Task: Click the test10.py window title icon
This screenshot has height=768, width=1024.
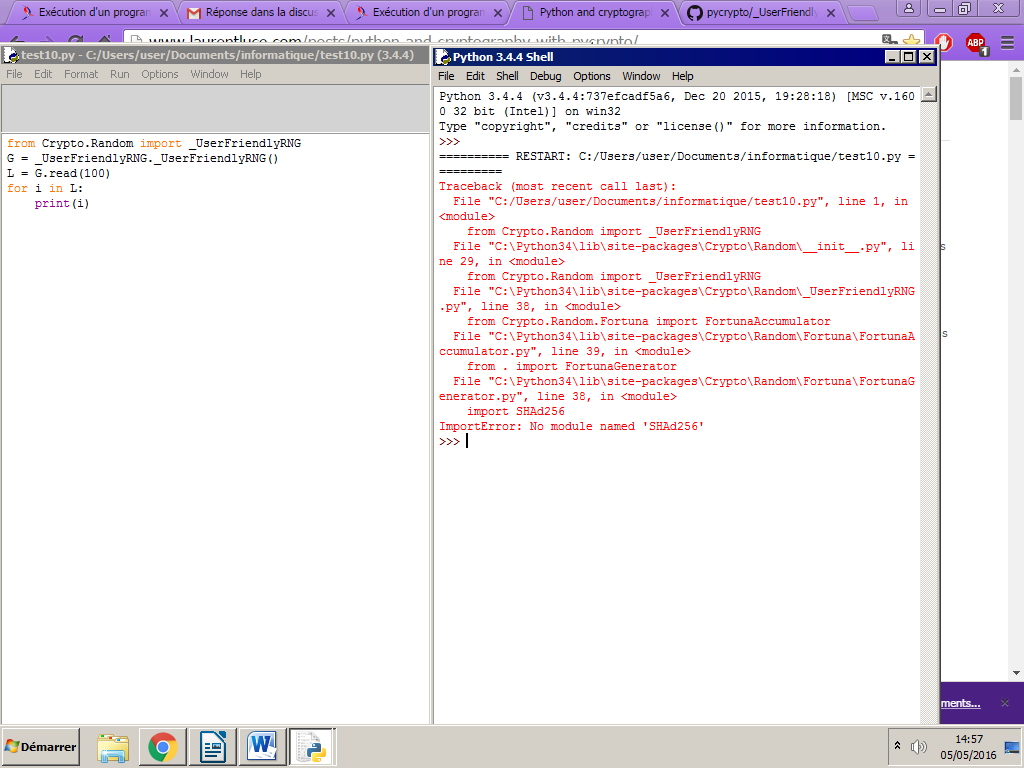Action: [11, 56]
